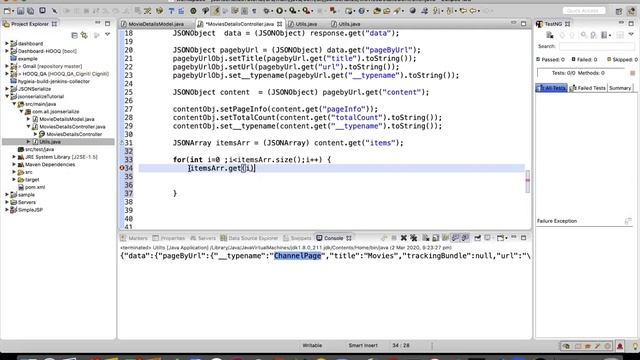Open the TestNG view menu triangle
Viewport: 640px width, 360px height.
(631, 34)
